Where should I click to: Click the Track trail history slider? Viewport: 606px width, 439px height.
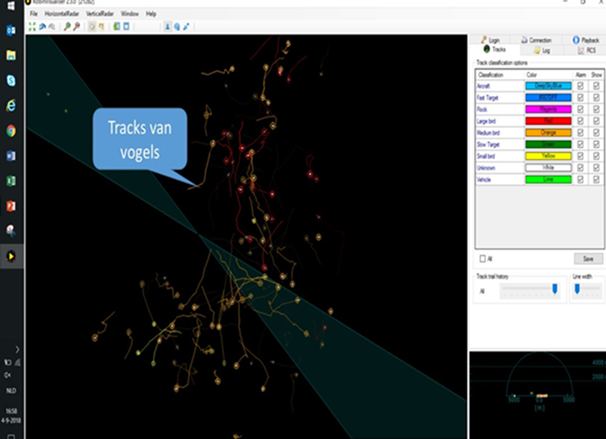[528, 290]
